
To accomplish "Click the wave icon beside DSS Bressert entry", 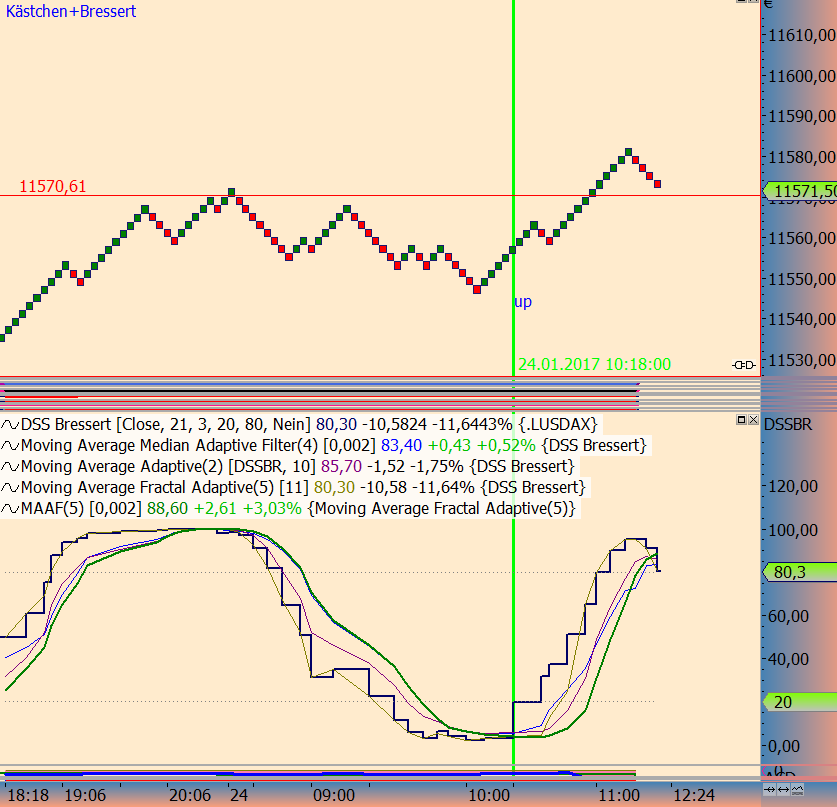I will click(10, 425).
